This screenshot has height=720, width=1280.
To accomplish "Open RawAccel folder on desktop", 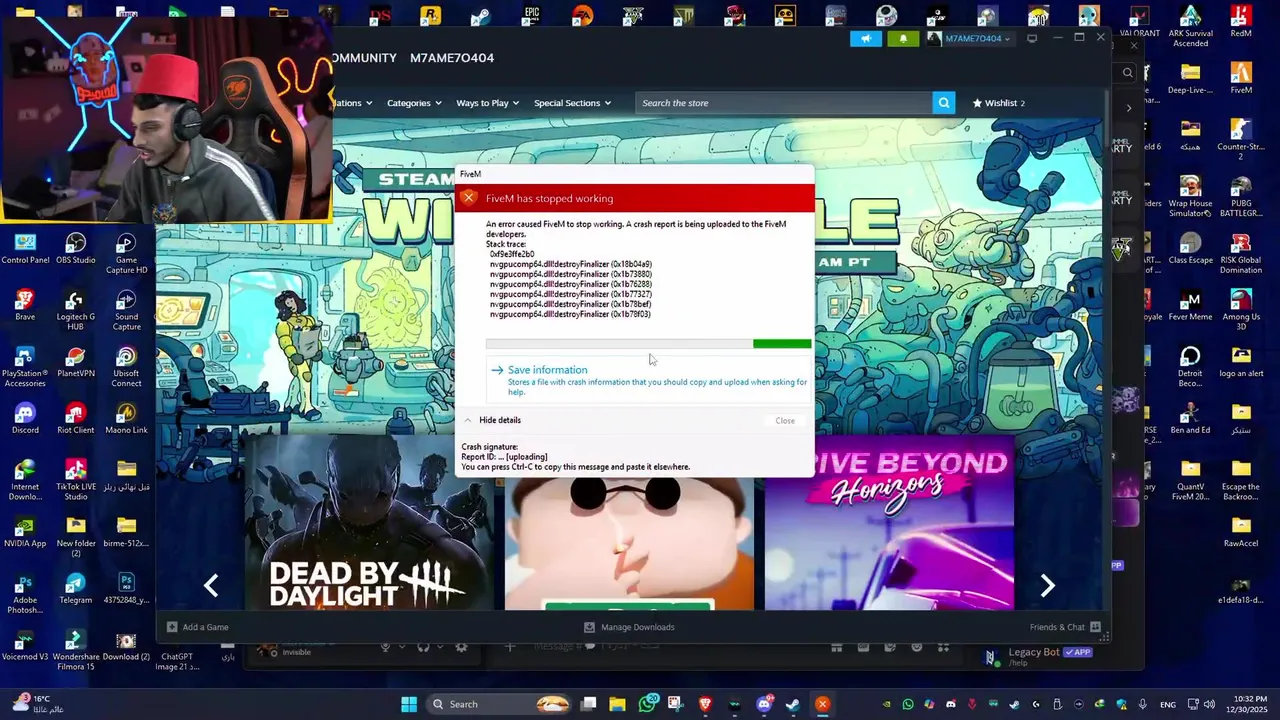I will click(x=1241, y=531).
